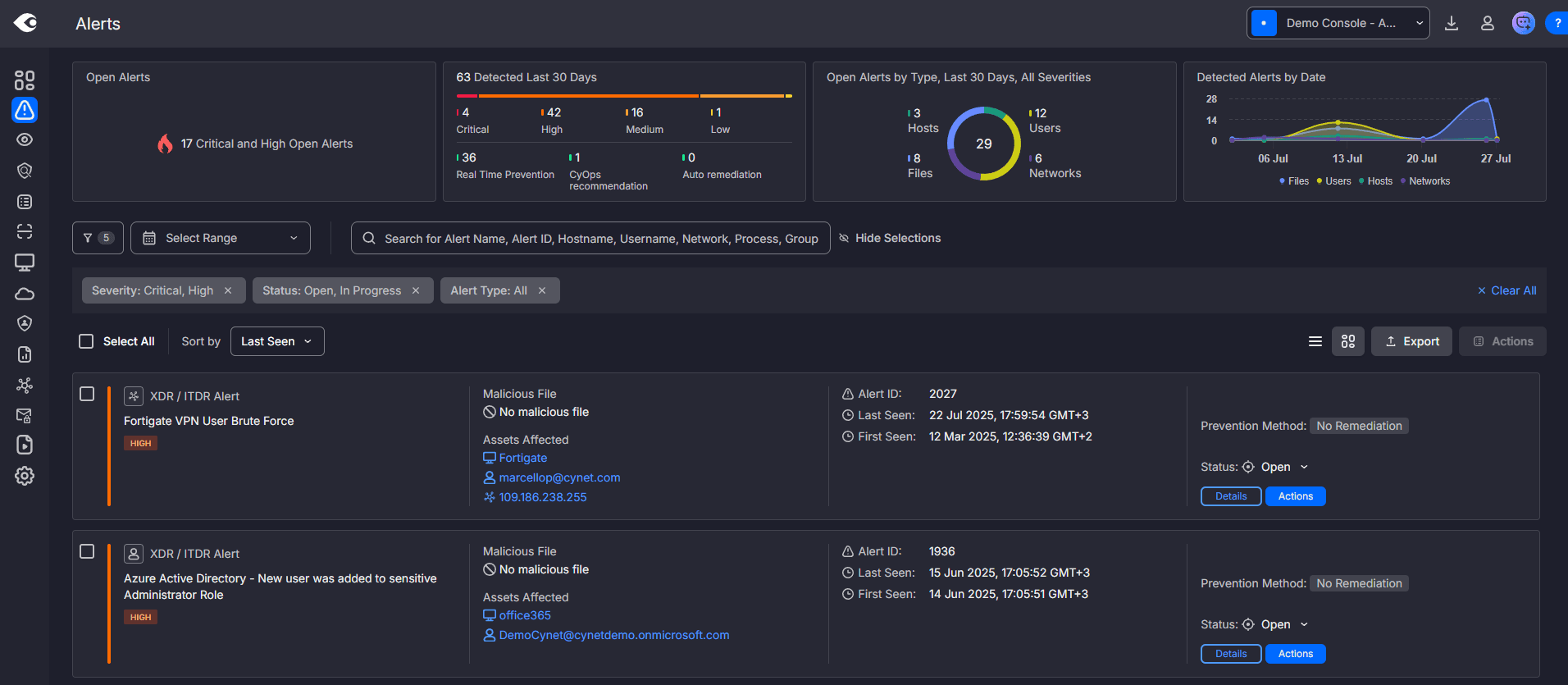Check the Fortigate VPN User Brute Force alert

[87, 394]
